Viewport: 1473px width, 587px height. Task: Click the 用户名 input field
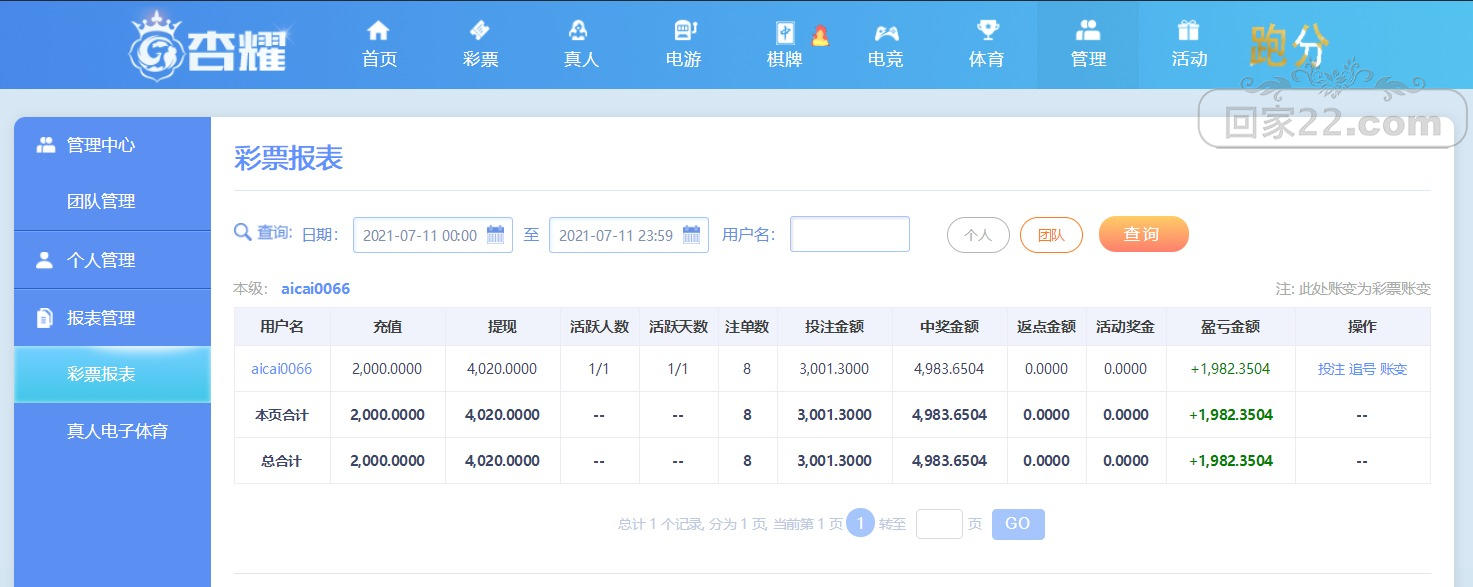point(850,234)
